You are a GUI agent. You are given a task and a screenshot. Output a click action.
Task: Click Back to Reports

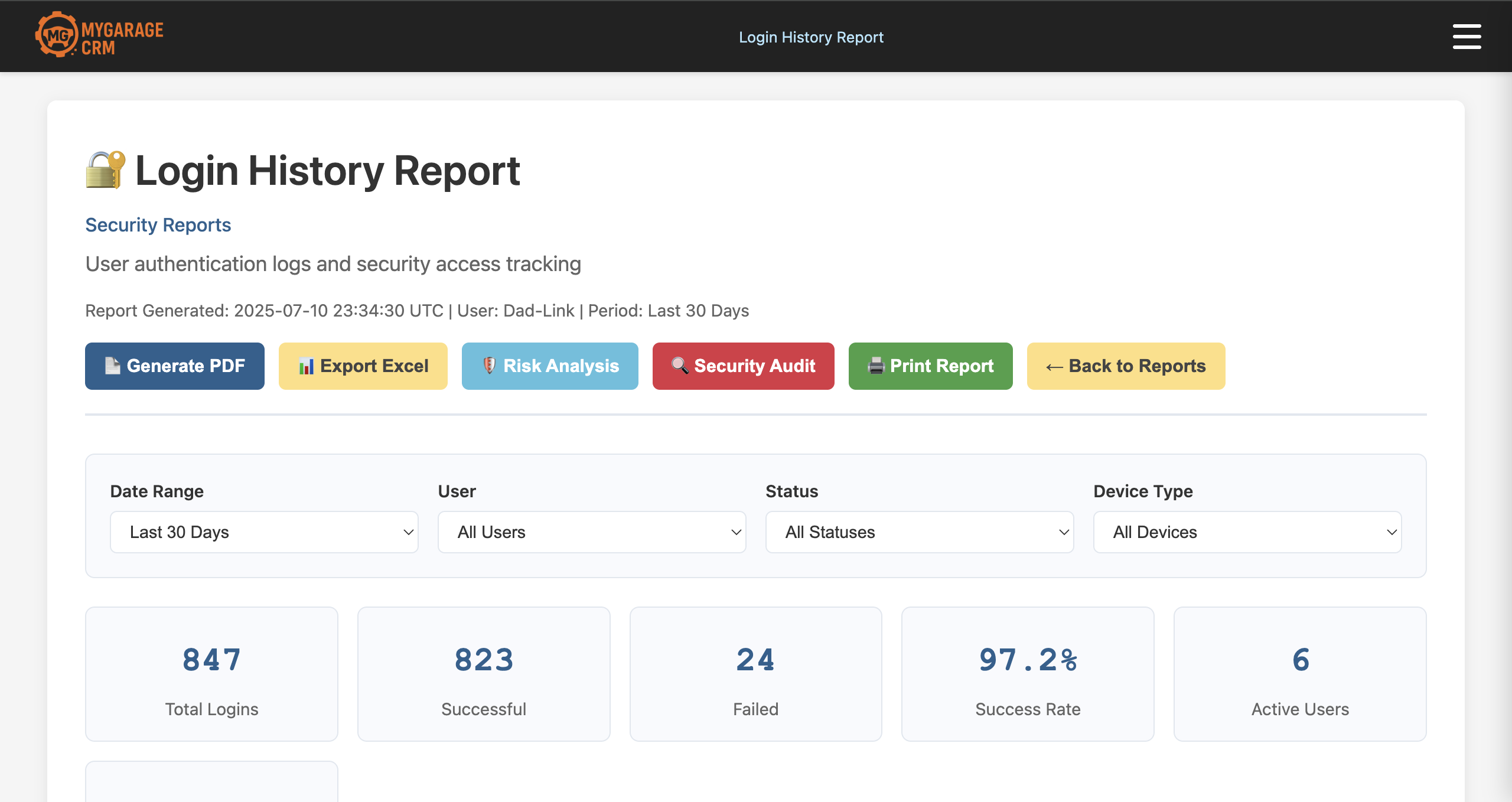(1125, 366)
